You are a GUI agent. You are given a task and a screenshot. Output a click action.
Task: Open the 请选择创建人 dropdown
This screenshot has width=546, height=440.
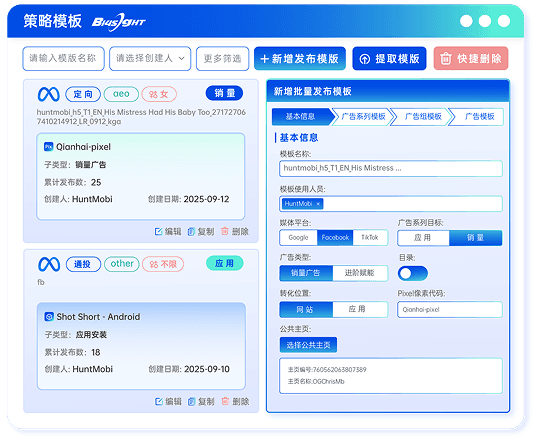click(x=150, y=58)
